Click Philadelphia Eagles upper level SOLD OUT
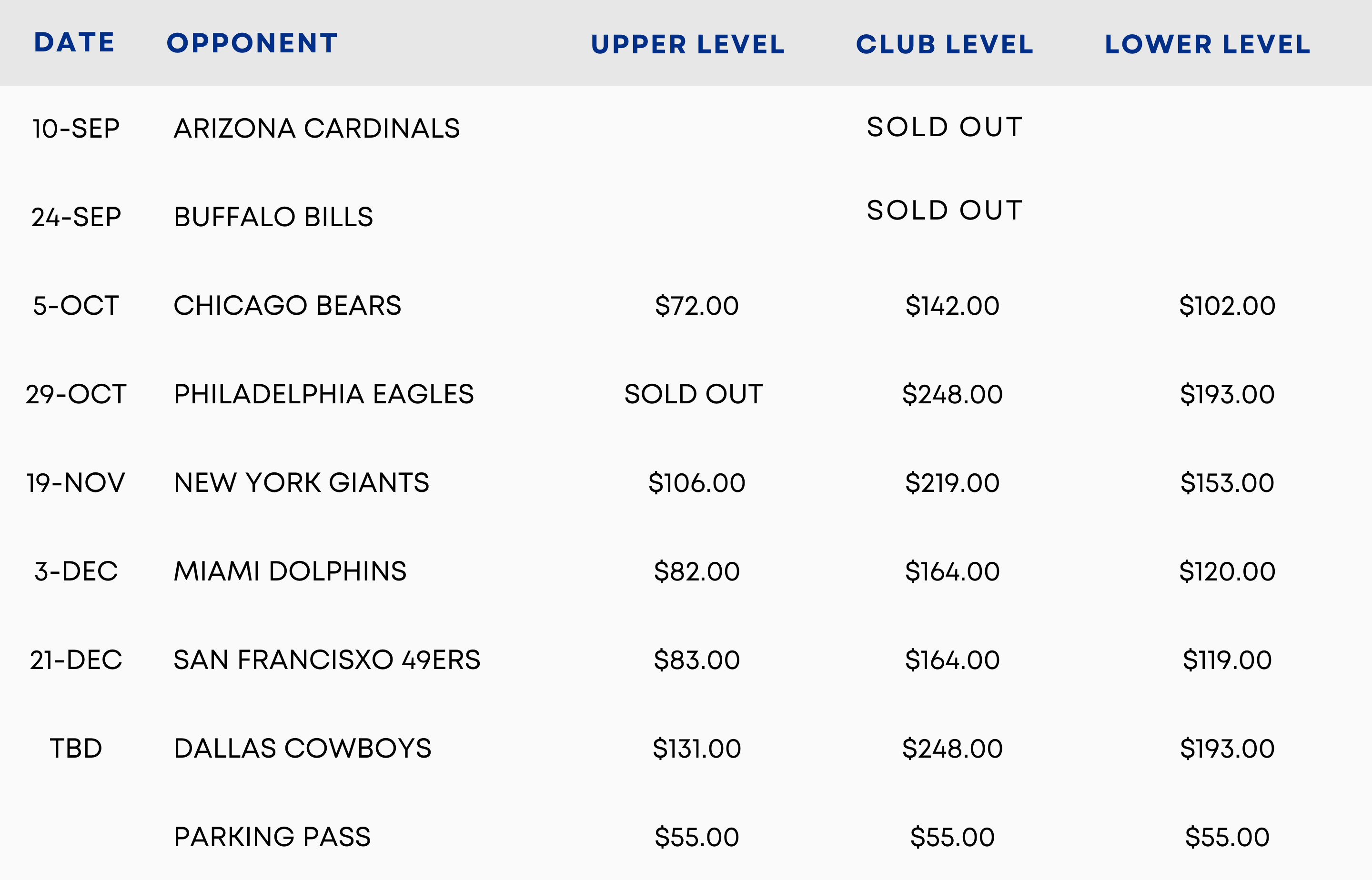This screenshot has width=1372, height=880. 694,394
